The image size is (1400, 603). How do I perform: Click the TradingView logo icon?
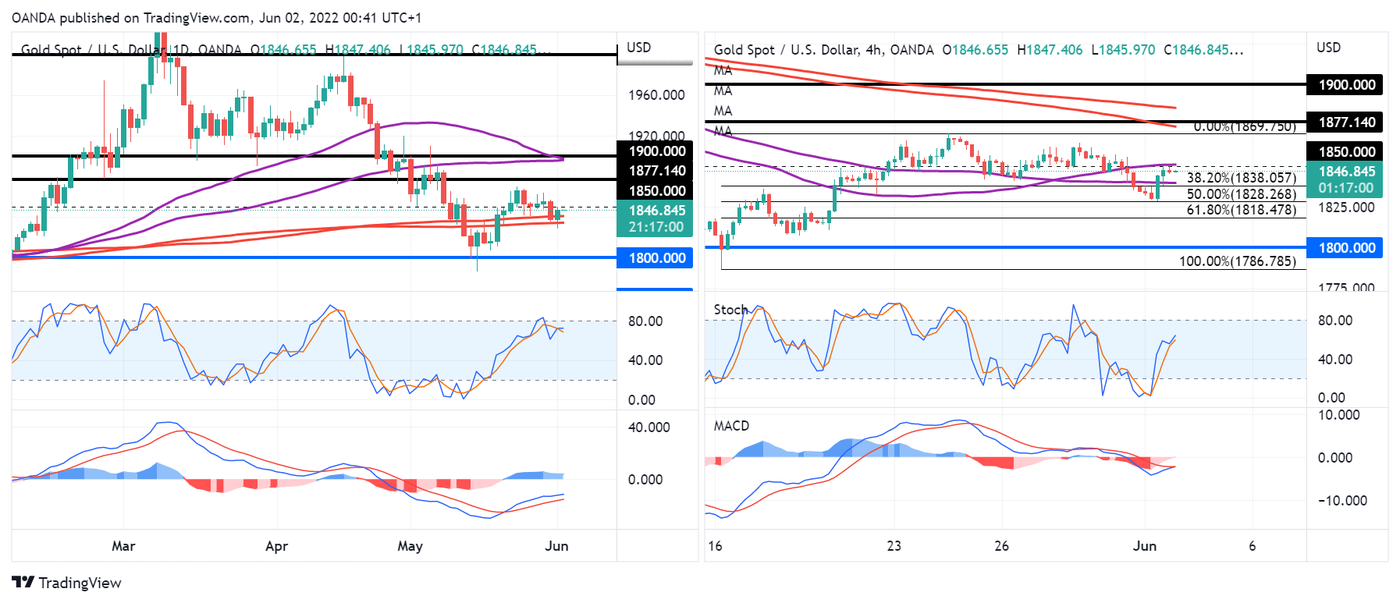23,583
